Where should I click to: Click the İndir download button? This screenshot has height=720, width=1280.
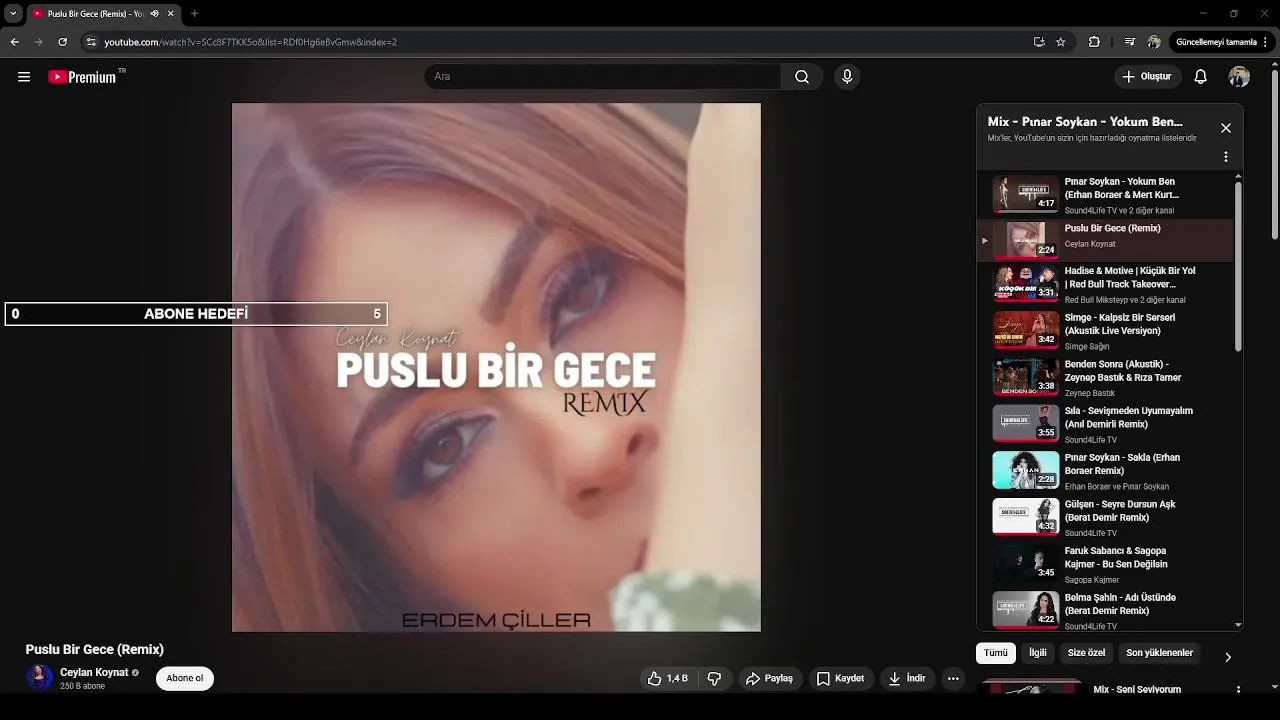tap(907, 678)
